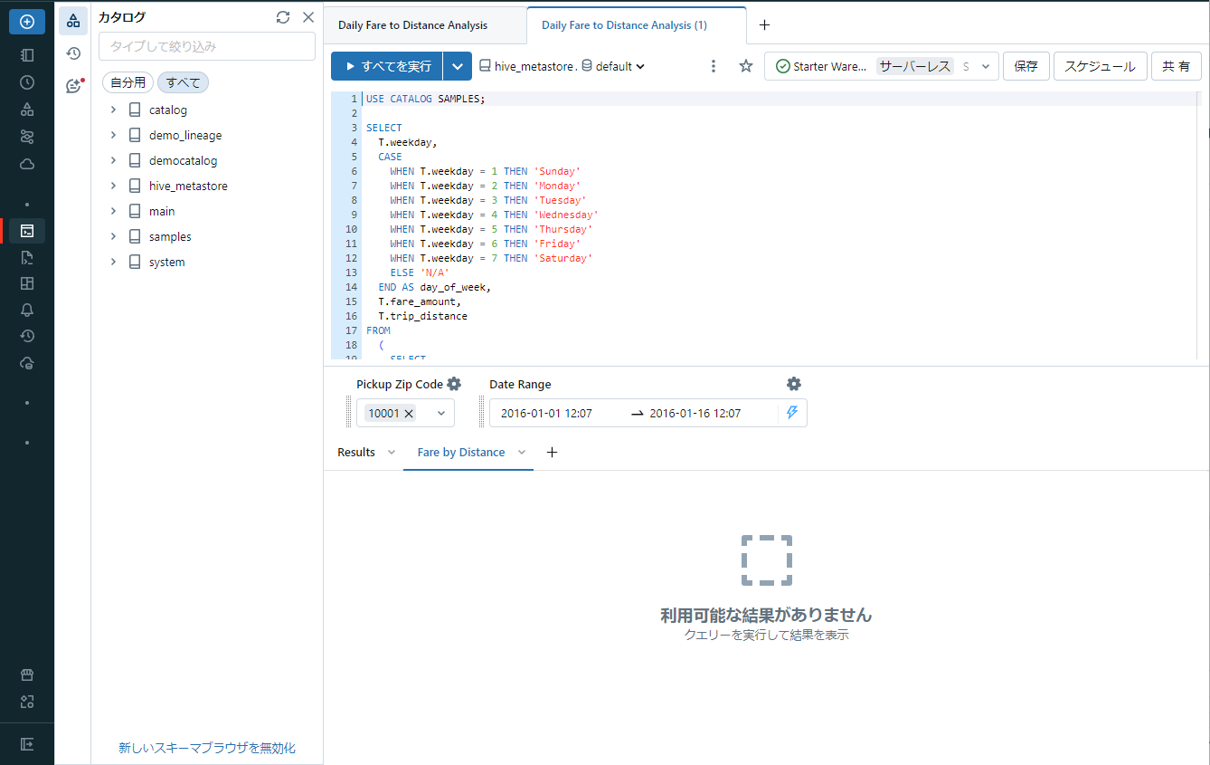Click the 保存 save button
Screen dimensions: 1210x765
pyautogui.click(x=1025, y=66)
